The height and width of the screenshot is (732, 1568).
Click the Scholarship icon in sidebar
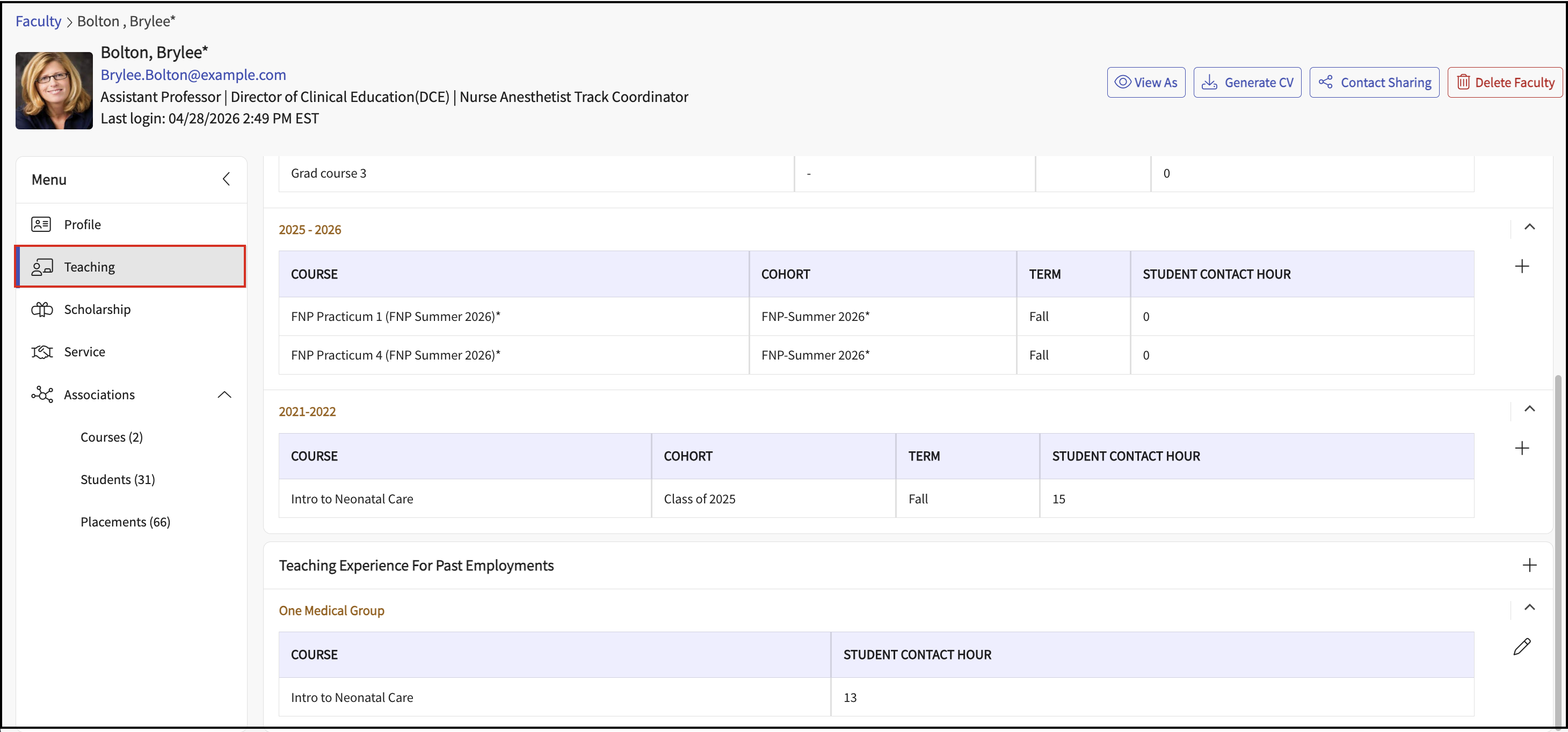click(x=41, y=310)
